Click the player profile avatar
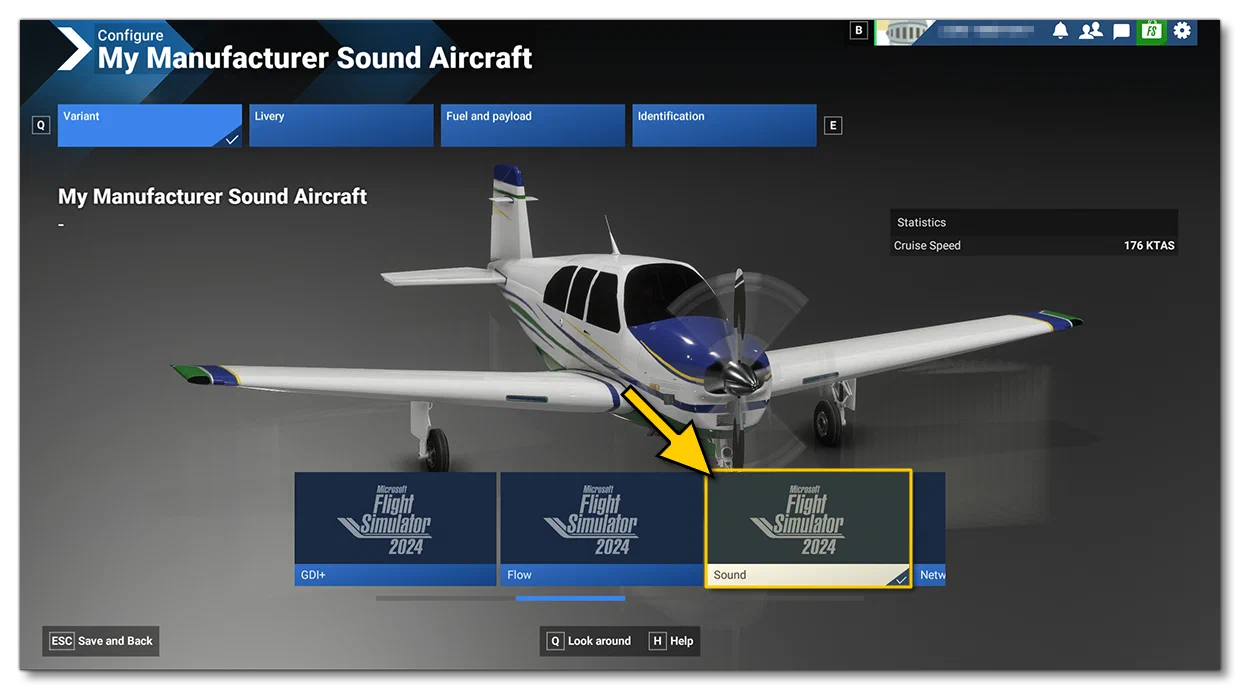This screenshot has width=1240, height=690. (903, 32)
